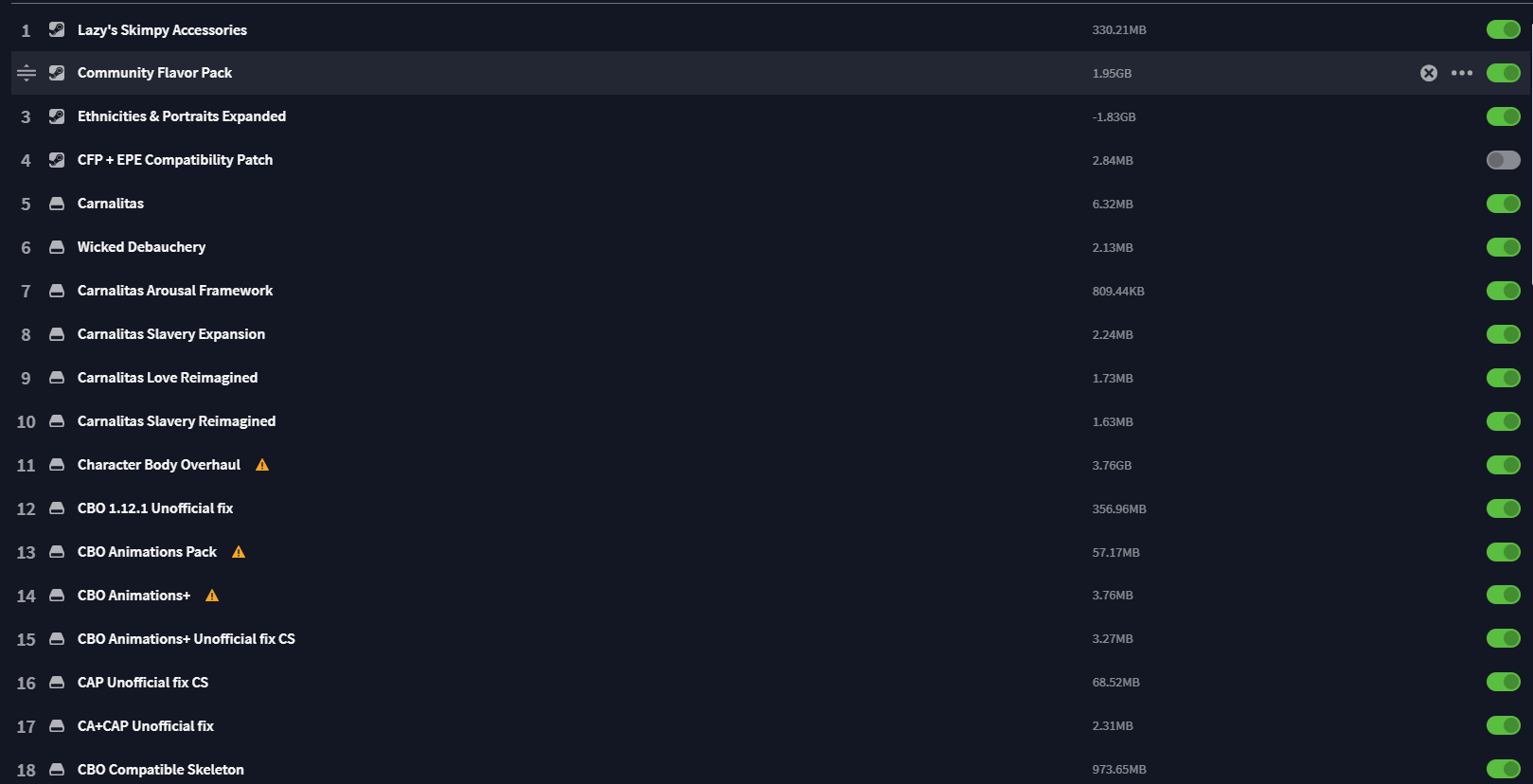Toggle the Carnalitas mod off
This screenshot has height=784, width=1533.
[1504, 204]
